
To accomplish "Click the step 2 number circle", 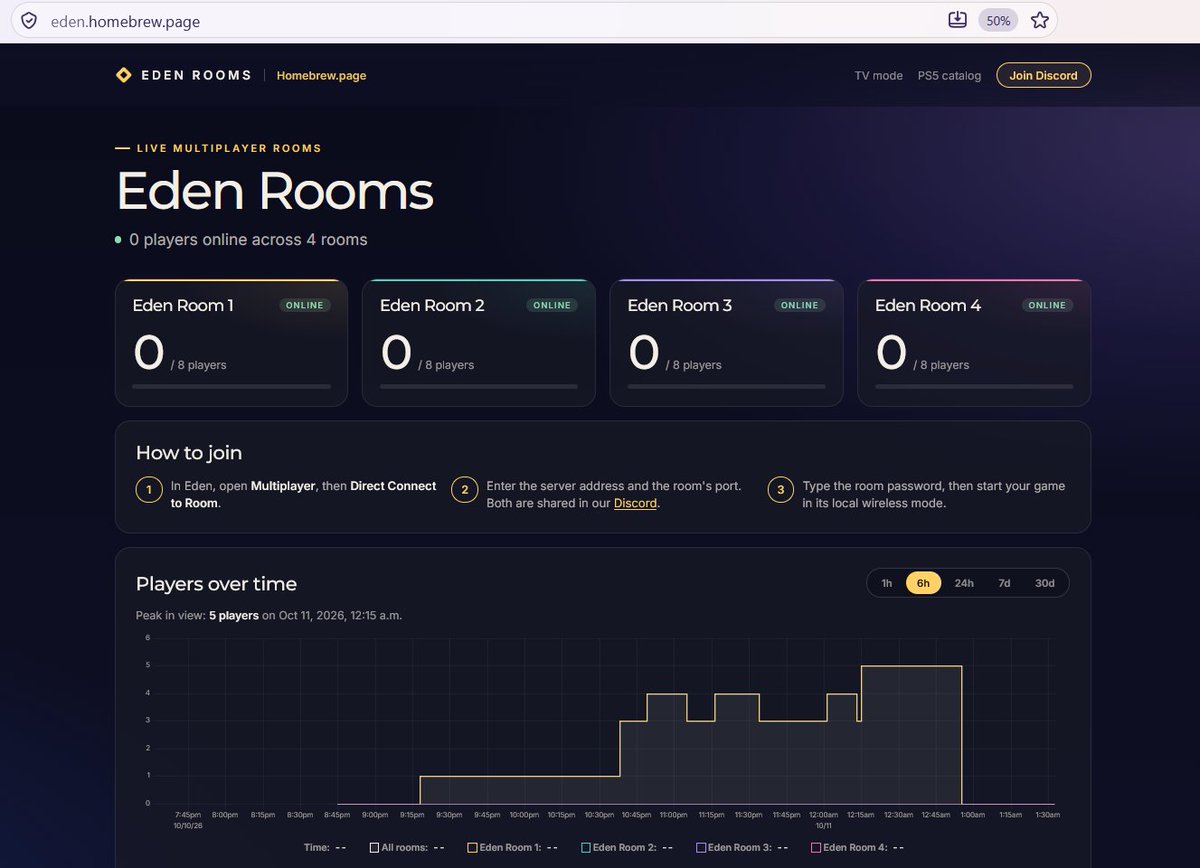I will (x=465, y=490).
